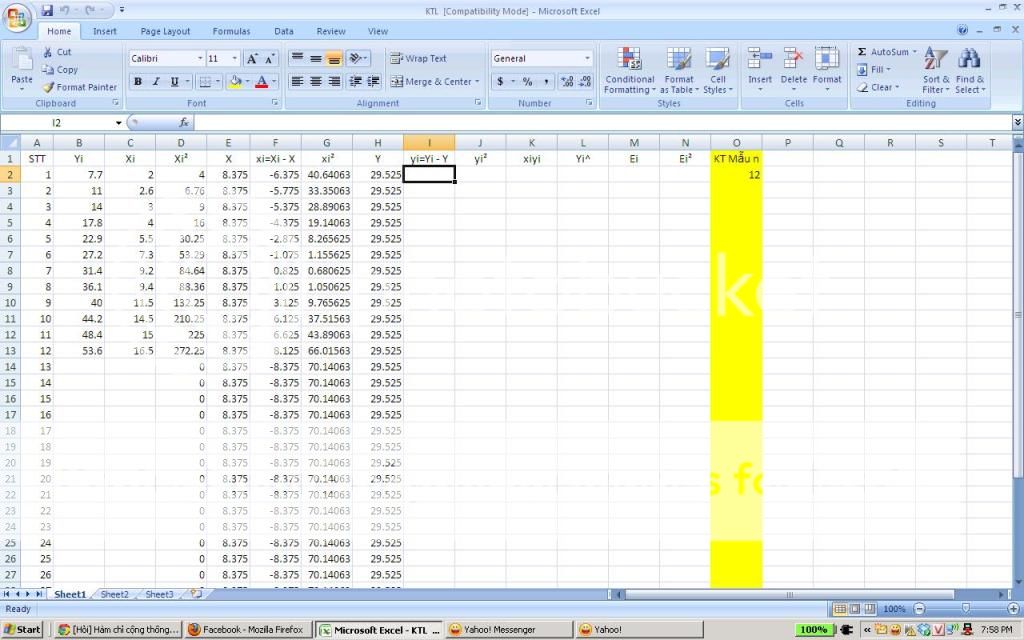The image size is (1024, 640).
Task: Open the Sheet2 worksheet tab
Action: [x=114, y=594]
